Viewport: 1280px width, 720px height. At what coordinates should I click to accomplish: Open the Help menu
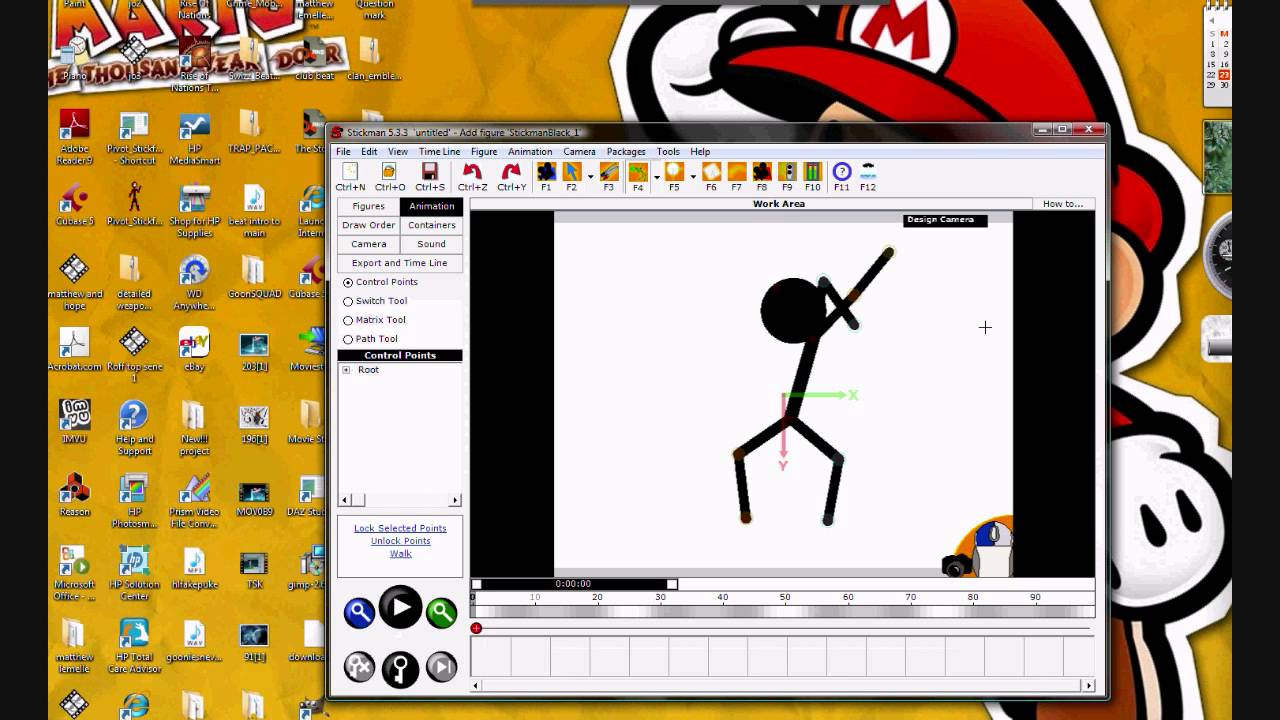pyautogui.click(x=700, y=152)
